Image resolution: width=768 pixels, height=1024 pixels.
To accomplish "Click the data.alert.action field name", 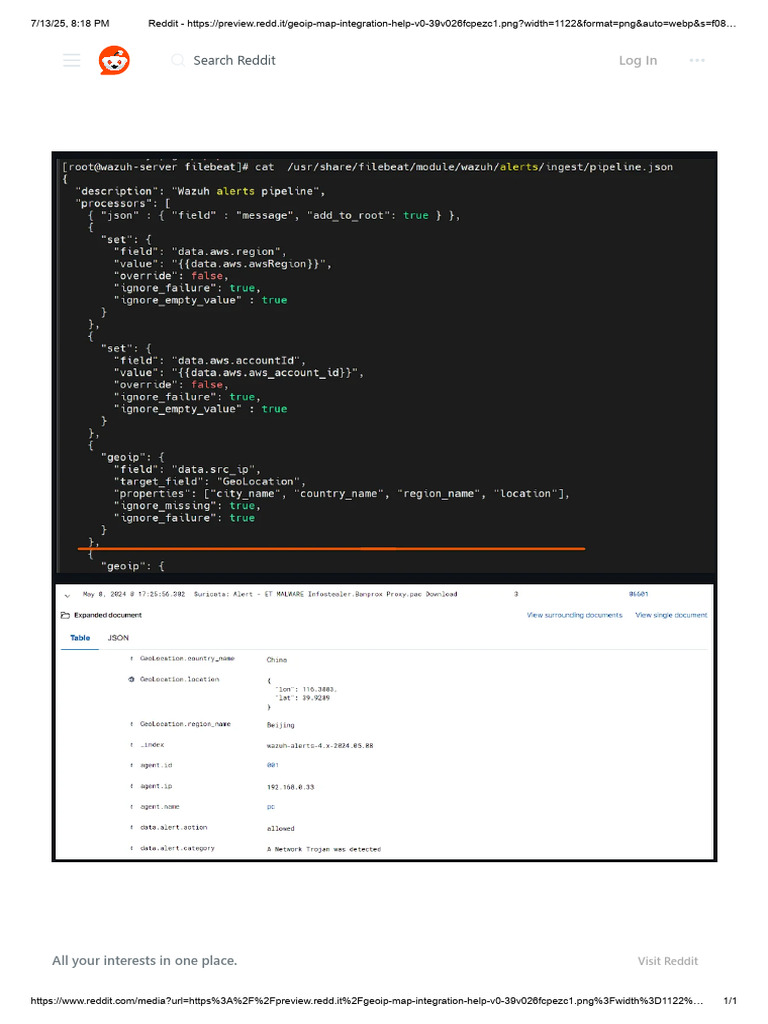I will (x=173, y=827).
